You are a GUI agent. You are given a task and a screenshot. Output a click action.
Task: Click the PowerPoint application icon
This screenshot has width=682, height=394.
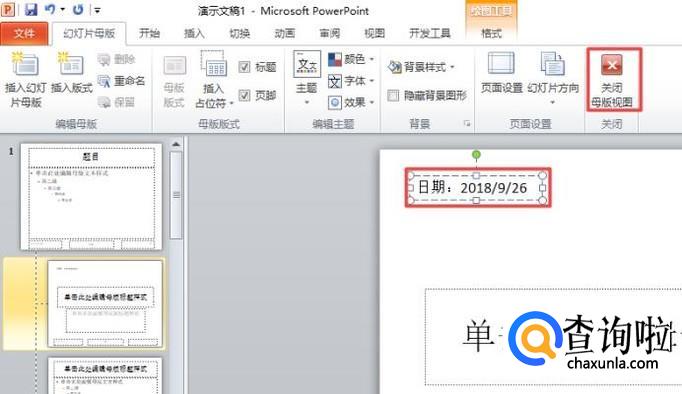tap(8, 9)
